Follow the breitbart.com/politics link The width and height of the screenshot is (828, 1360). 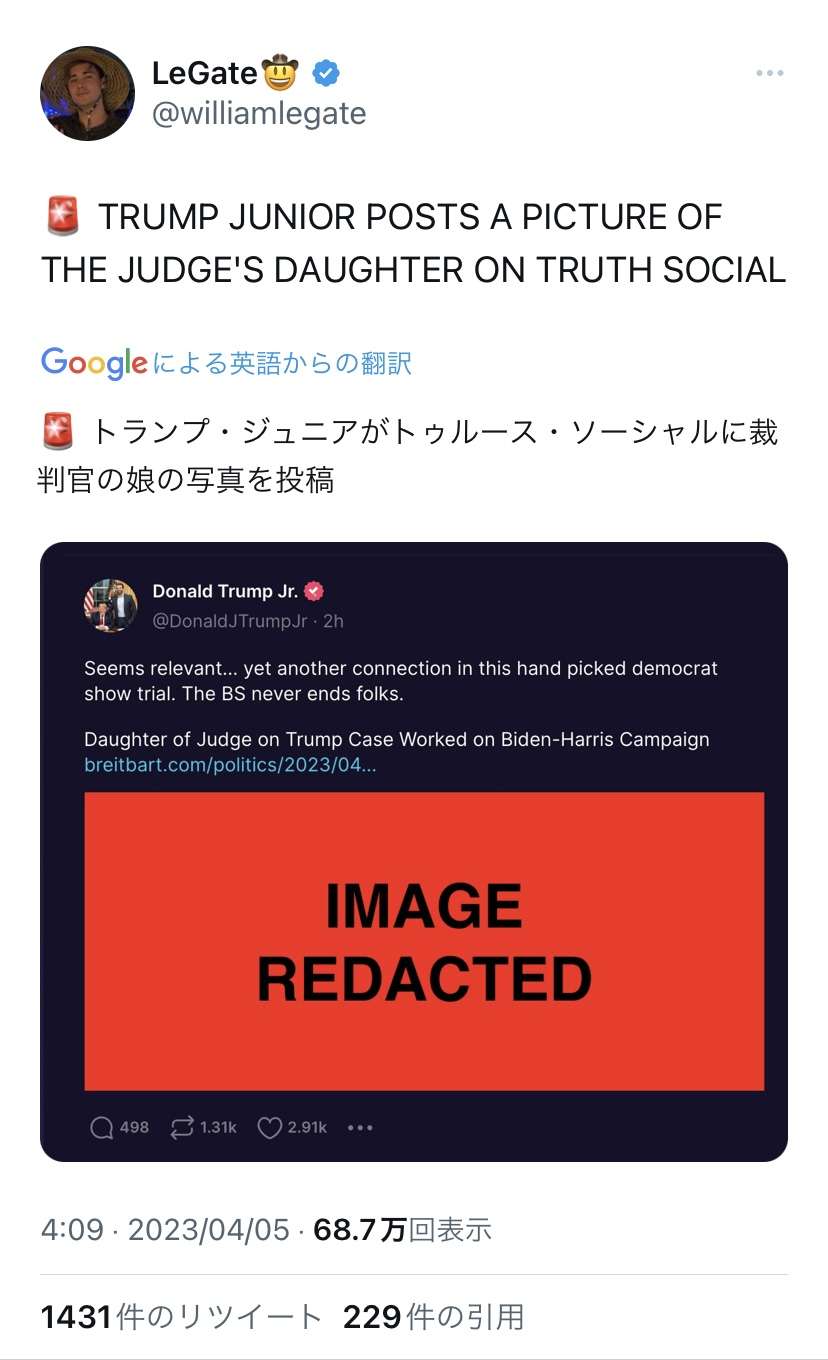230,765
